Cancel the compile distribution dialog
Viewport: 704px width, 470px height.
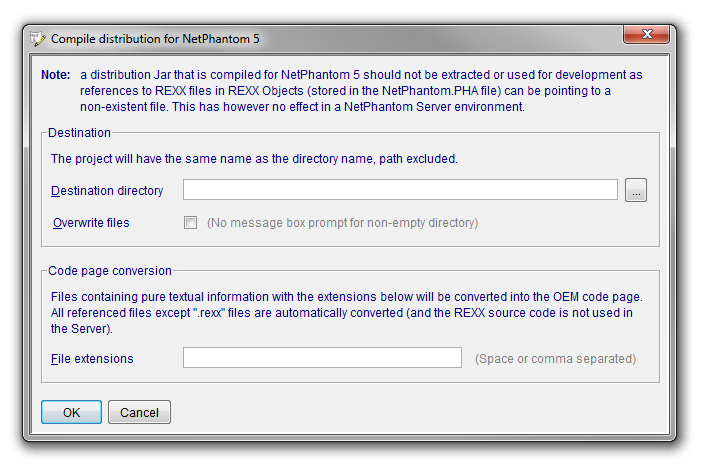tap(139, 412)
